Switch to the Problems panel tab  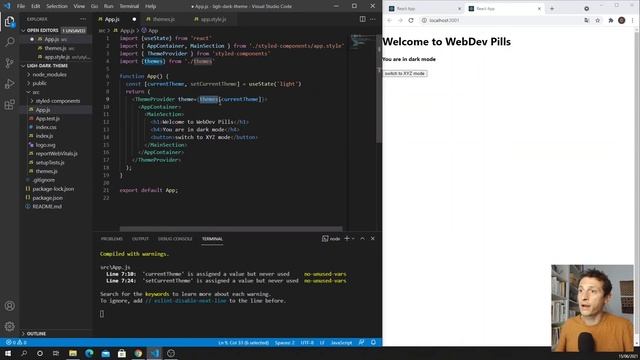coord(111,239)
